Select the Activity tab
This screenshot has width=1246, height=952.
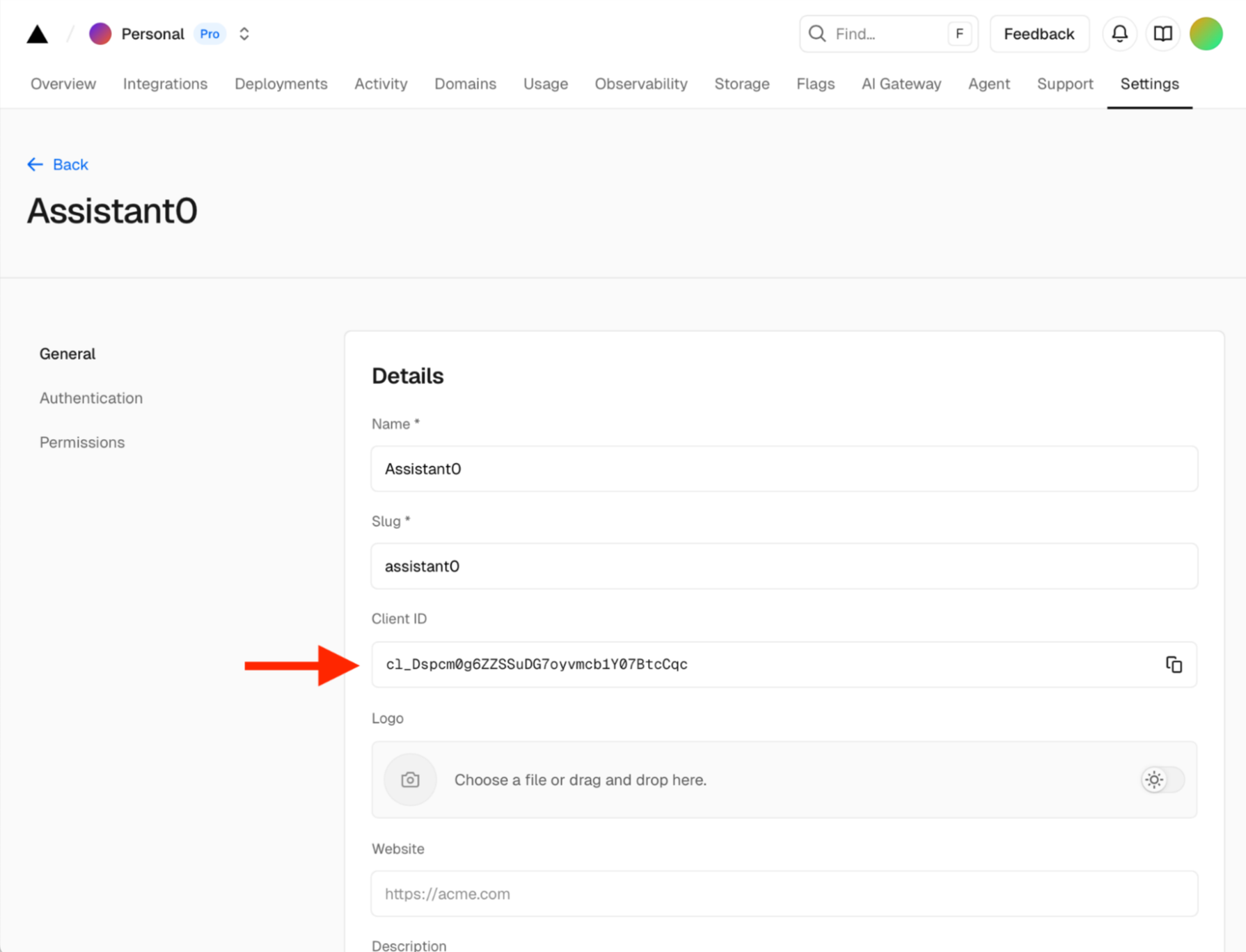[x=381, y=84]
